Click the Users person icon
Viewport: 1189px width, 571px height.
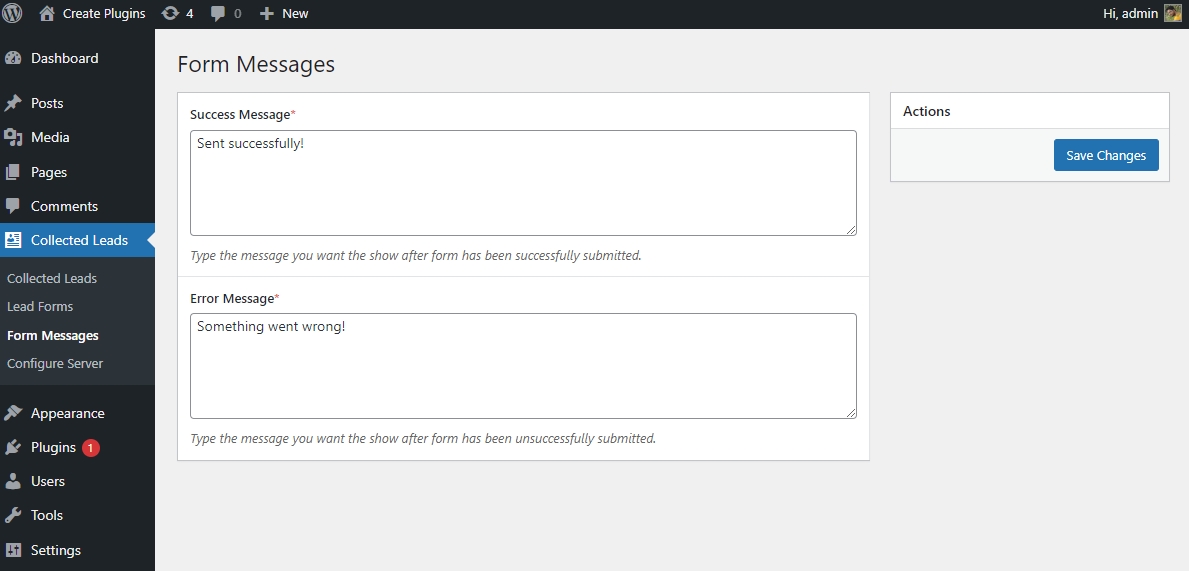[13, 482]
